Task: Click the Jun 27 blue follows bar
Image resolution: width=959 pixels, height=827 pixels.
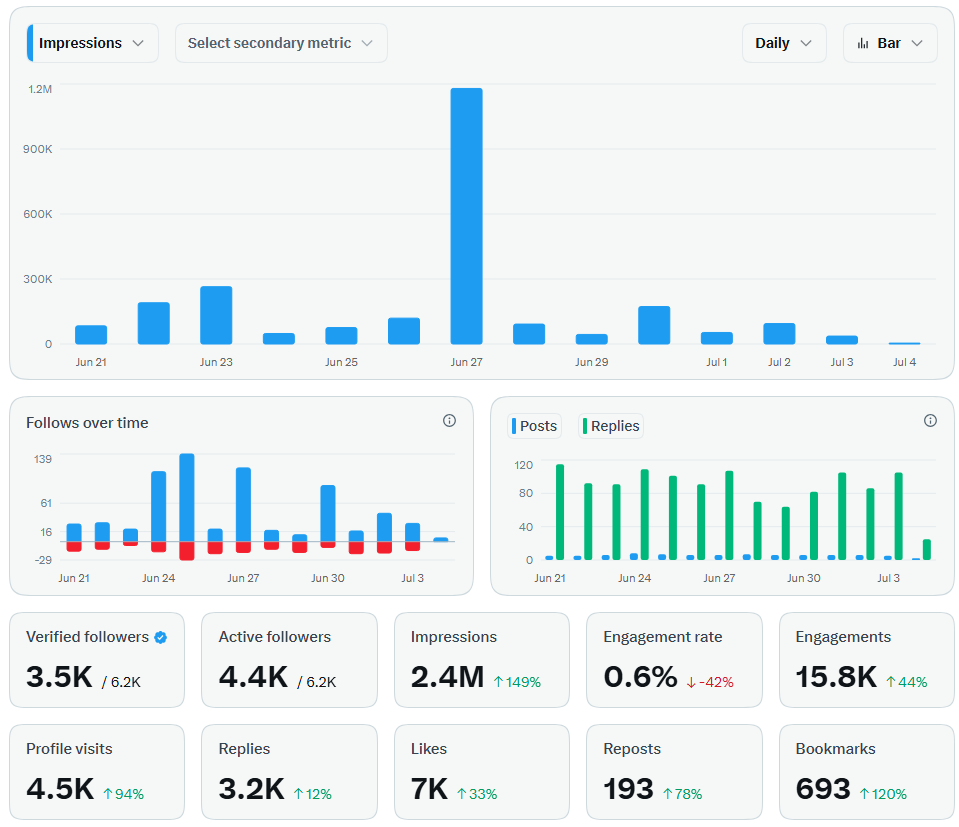Action: pos(243,505)
